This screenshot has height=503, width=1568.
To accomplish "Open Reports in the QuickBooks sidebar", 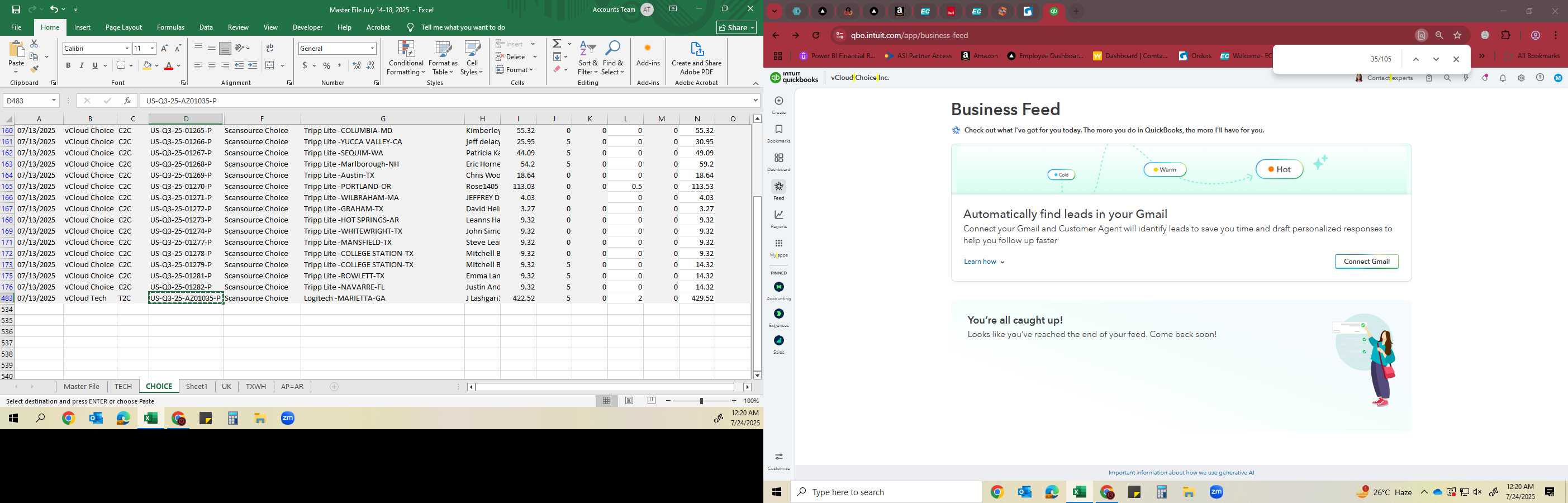I will pyautogui.click(x=778, y=219).
